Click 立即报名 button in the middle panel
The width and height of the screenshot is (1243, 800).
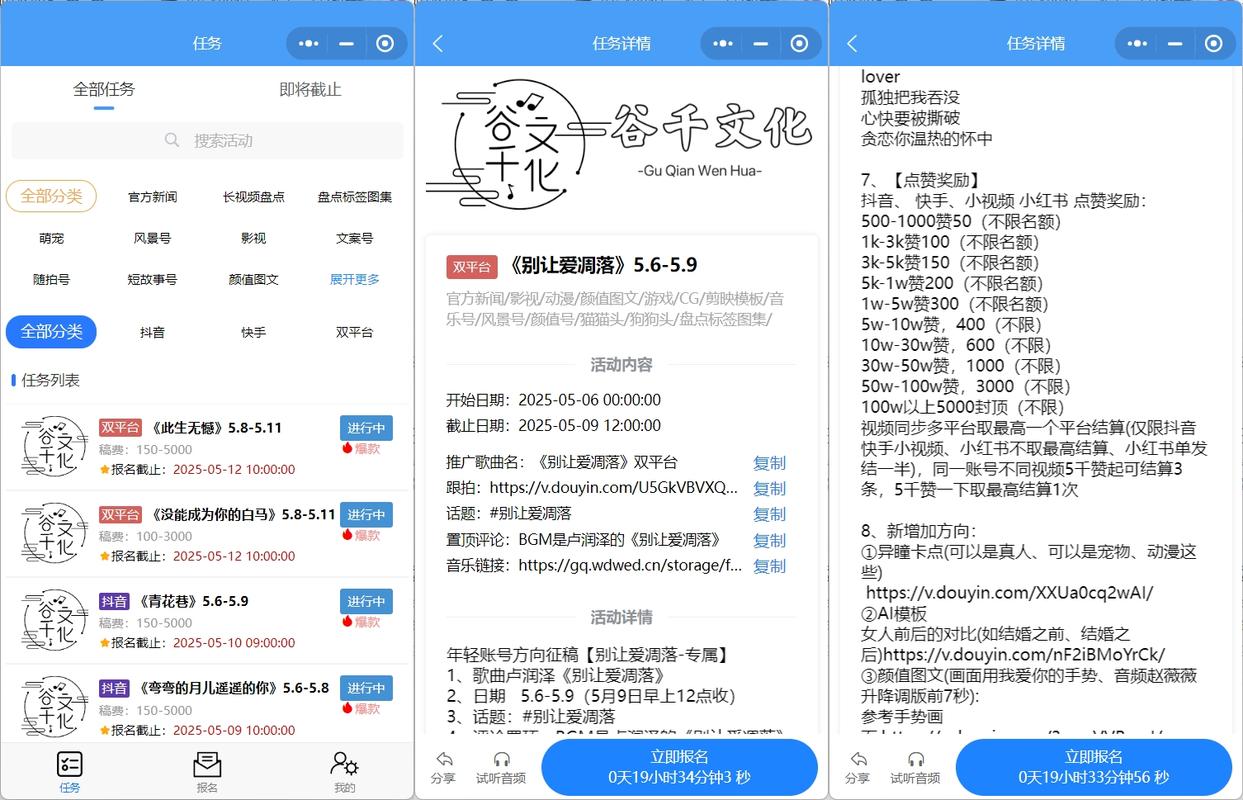[679, 767]
